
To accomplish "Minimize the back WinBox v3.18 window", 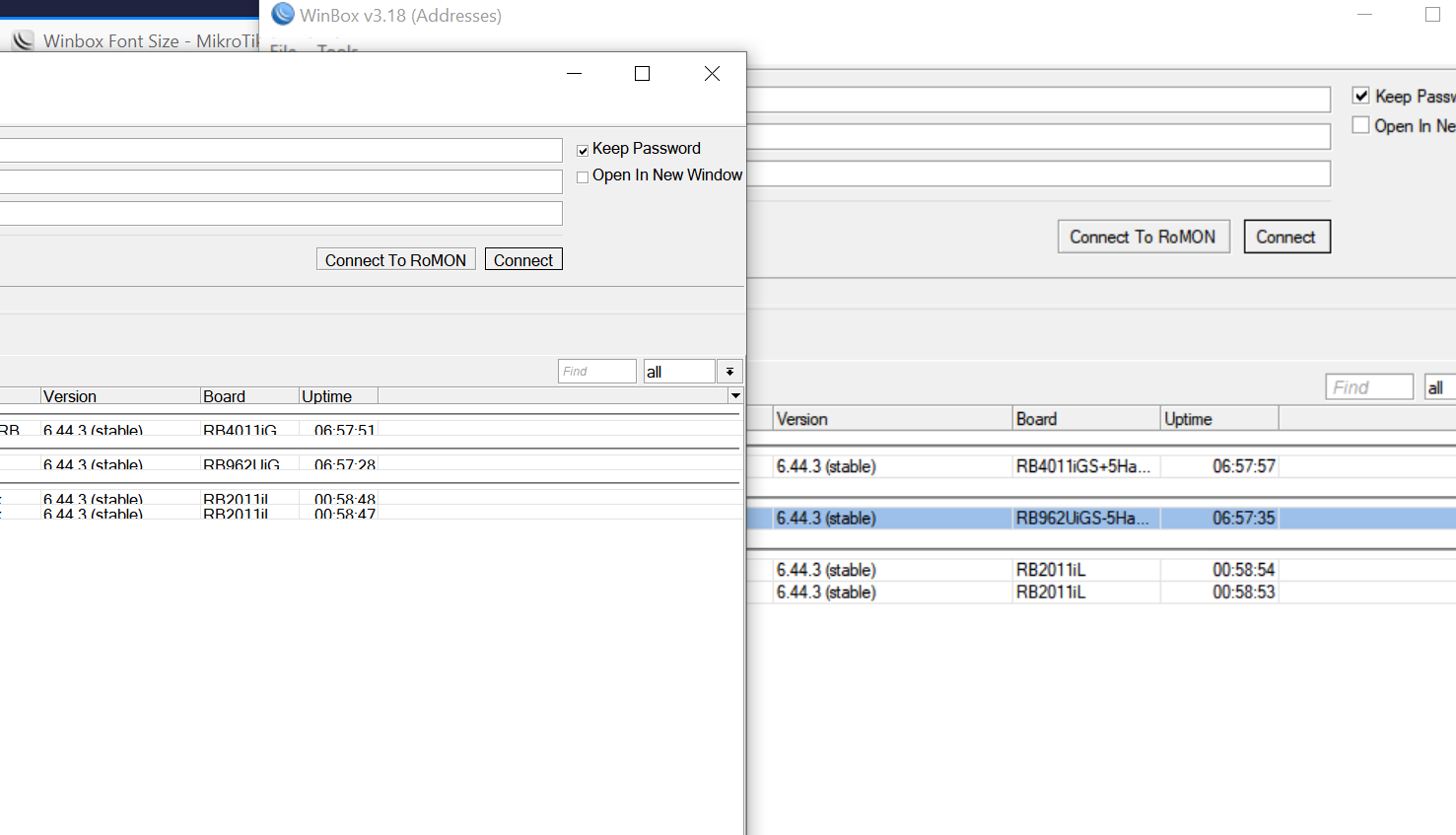I will [x=1365, y=15].
